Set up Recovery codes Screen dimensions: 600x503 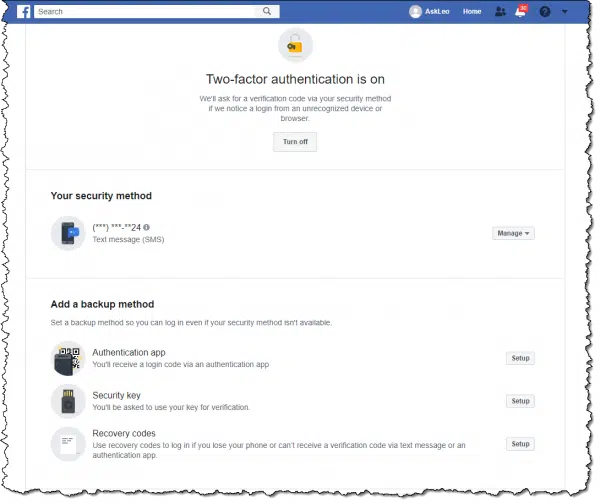coord(520,444)
